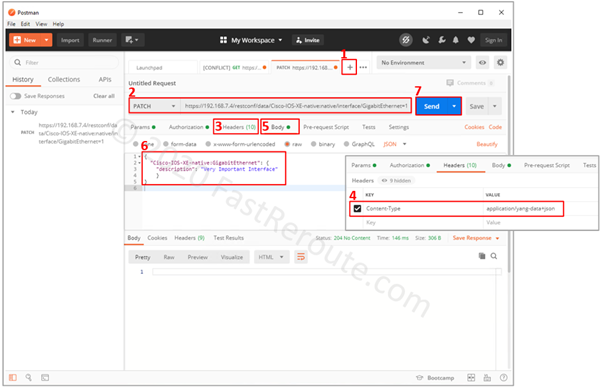
Task: Click the sync status icon
Action: coord(405,40)
